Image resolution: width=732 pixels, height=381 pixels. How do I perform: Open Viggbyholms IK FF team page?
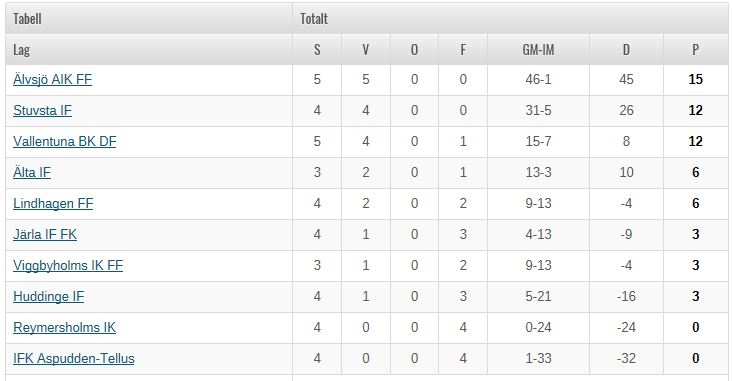pos(68,265)
